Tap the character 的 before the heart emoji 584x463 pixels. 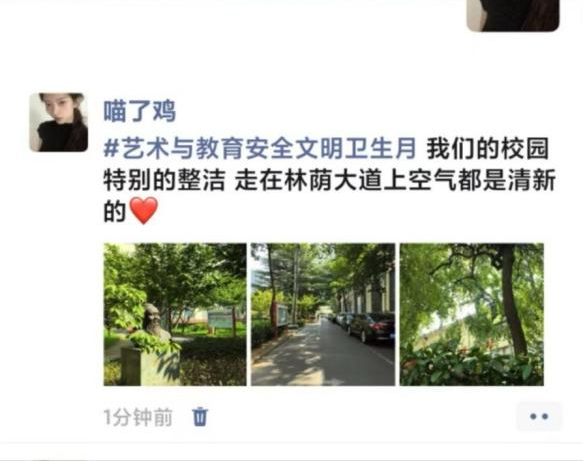[x=115, y=211]
